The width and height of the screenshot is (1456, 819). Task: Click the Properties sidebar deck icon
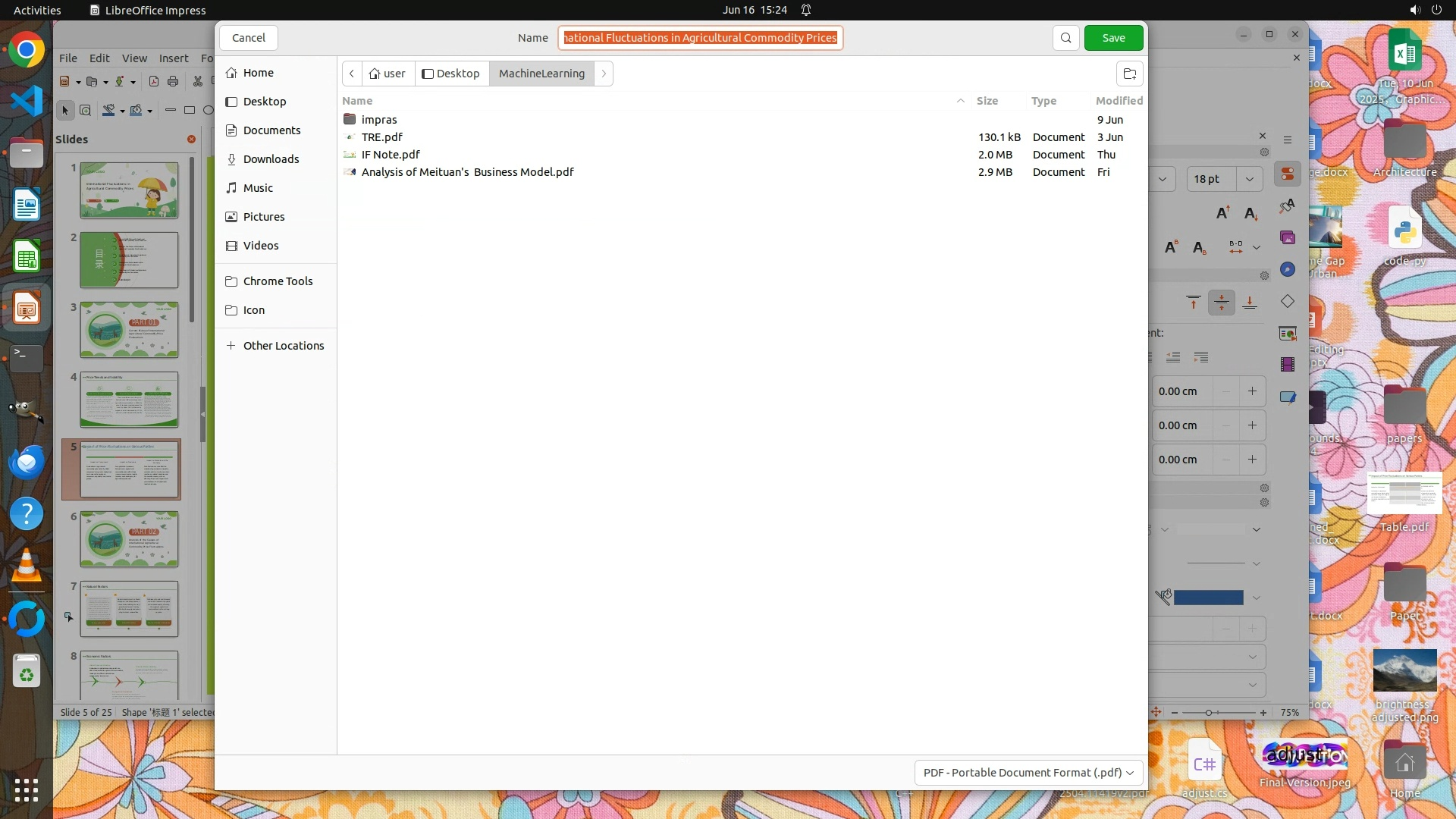(1287, 174)
